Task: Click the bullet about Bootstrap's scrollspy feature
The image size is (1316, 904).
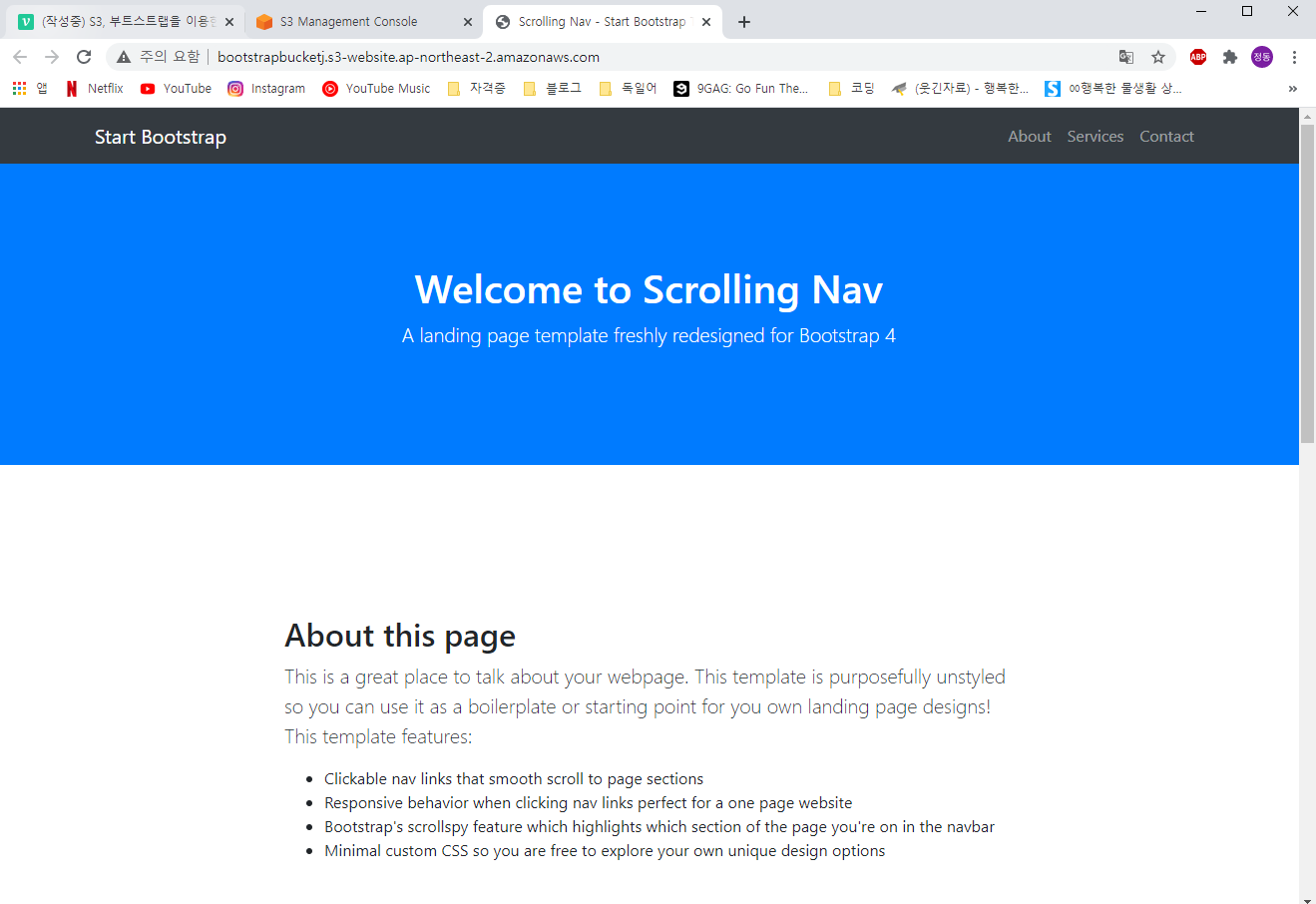Action: coord(659,827)
